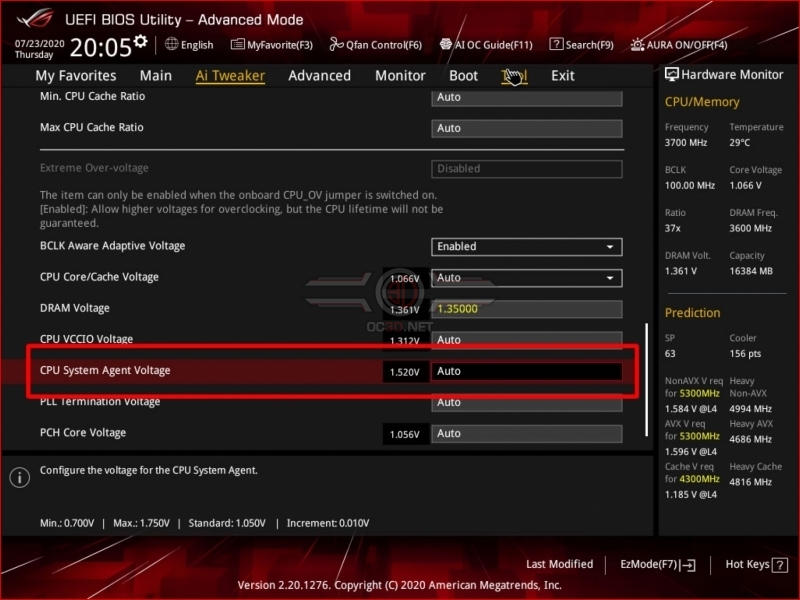Click the CPU/Memory section heading
The height and width of the screenshot is (600, 800).
click(702, 102)
